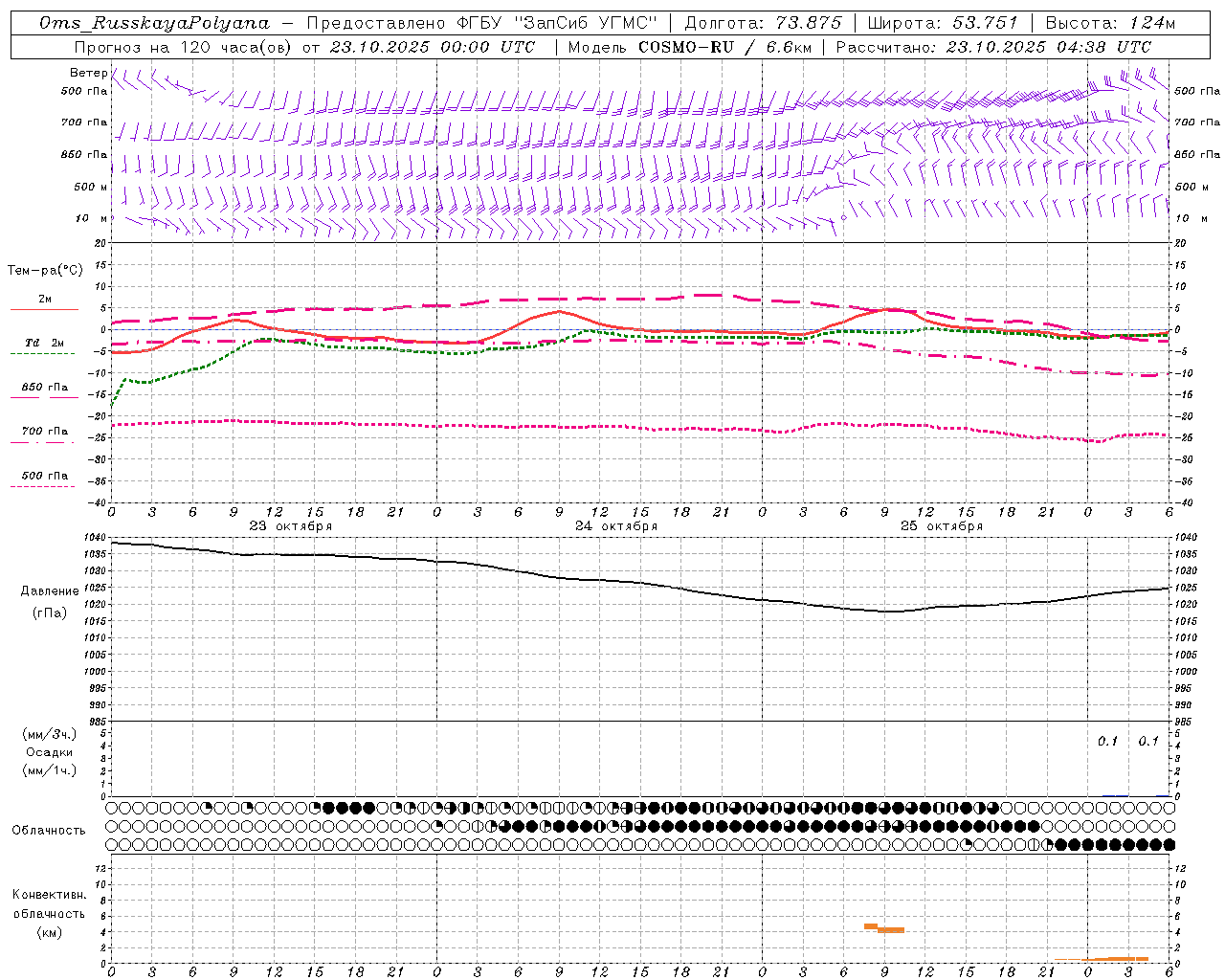Click the latitude value Широта: 53.751
1225x980 pixels.
point(943,23)
